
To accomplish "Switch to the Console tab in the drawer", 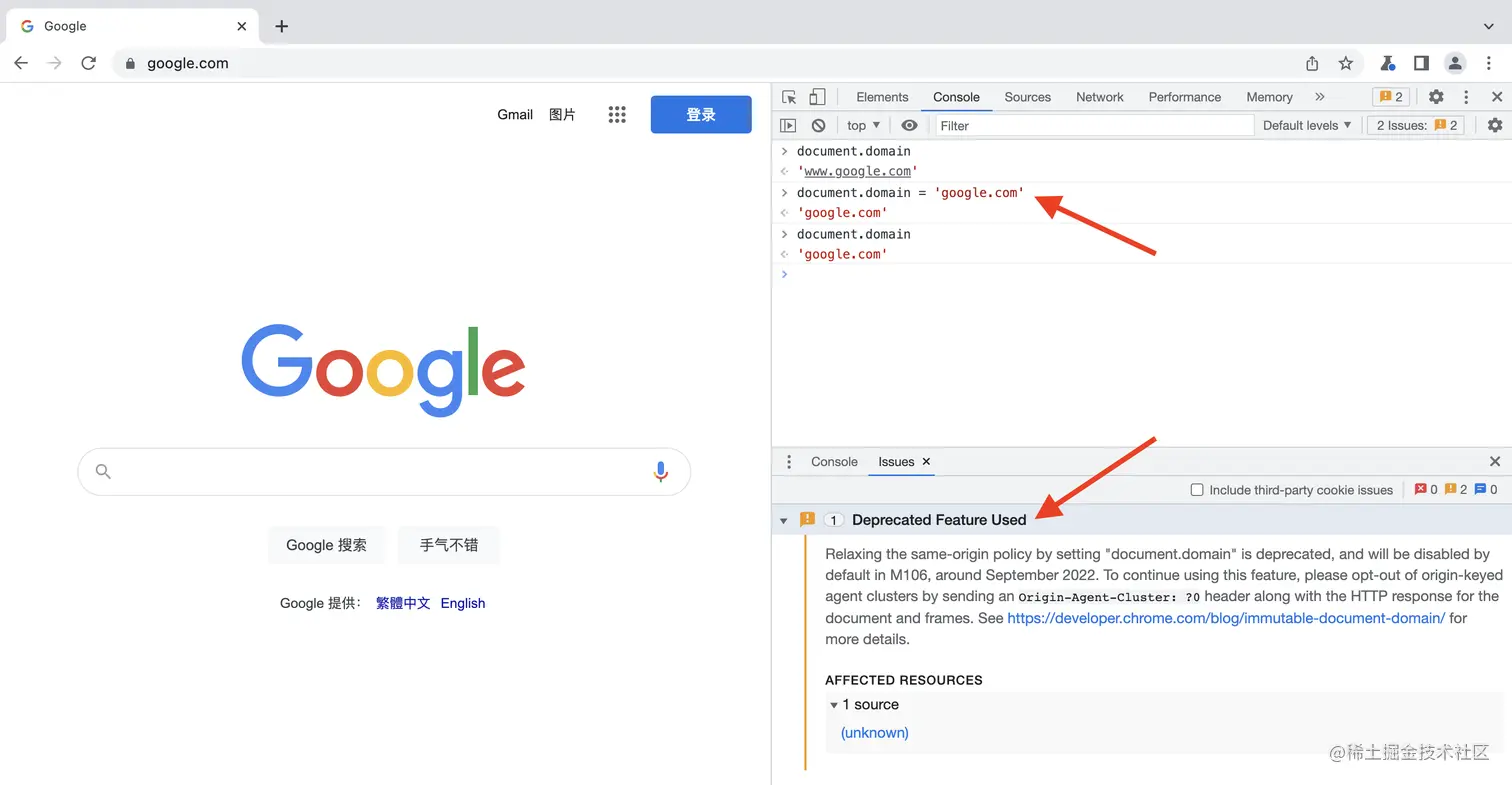I will 834,462.
